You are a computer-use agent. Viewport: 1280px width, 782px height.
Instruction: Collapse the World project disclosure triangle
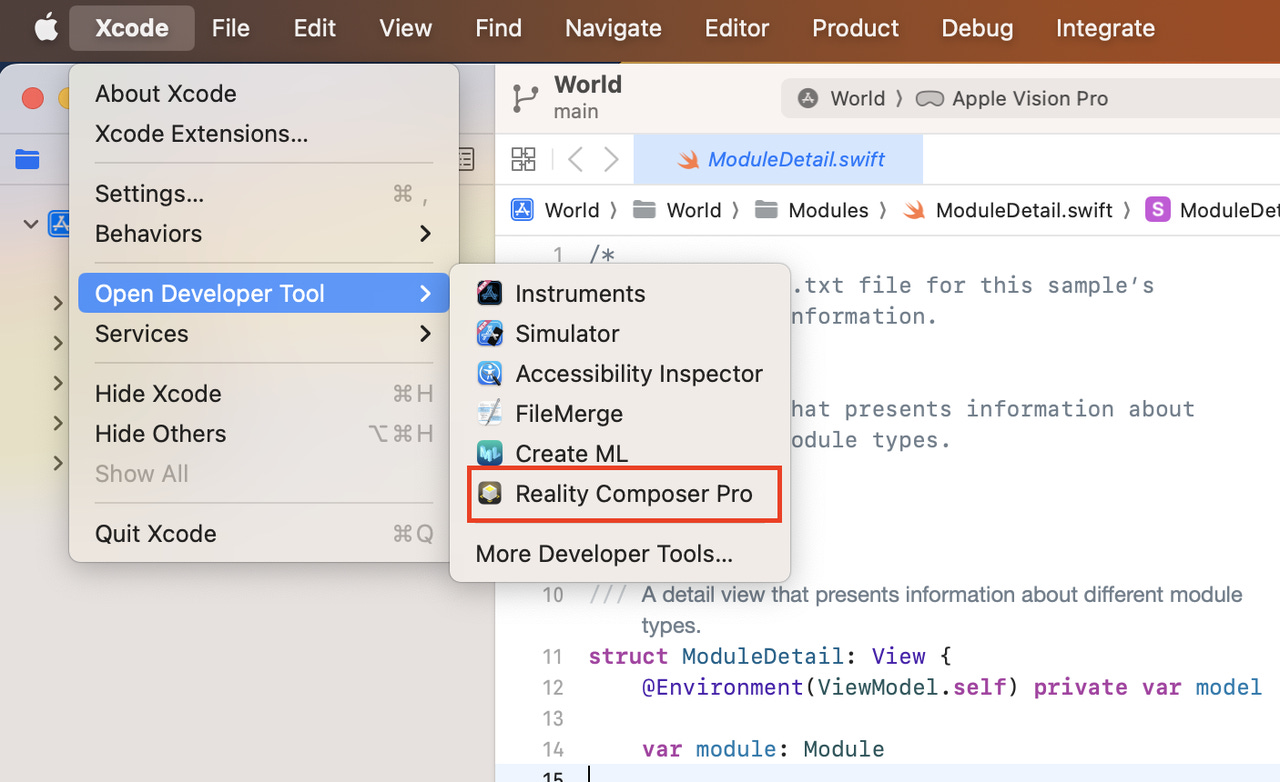pyautogui.click(x=32, y=224)
